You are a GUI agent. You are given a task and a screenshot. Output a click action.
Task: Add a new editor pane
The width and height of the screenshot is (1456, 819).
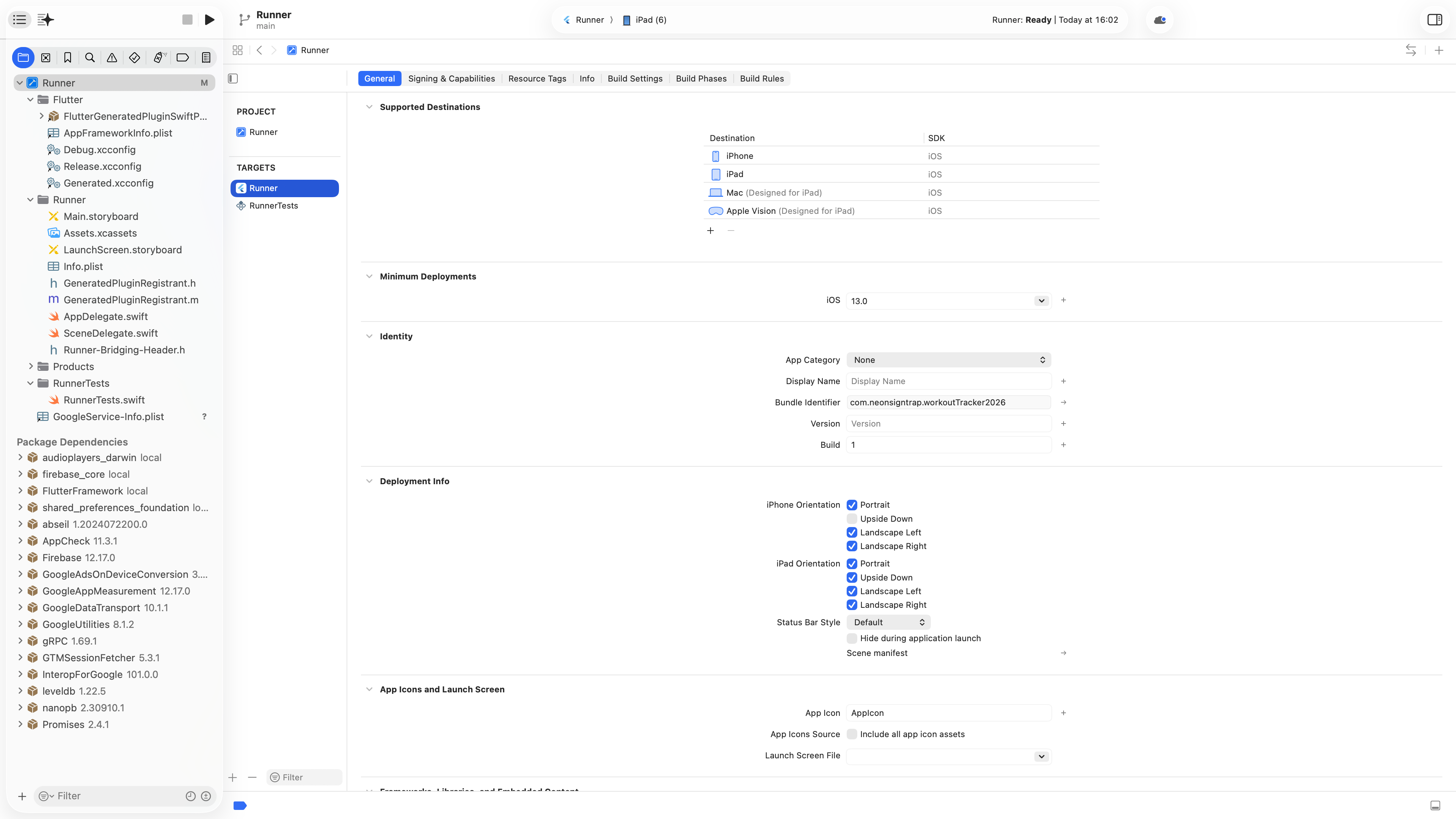tap(1439, 50)
